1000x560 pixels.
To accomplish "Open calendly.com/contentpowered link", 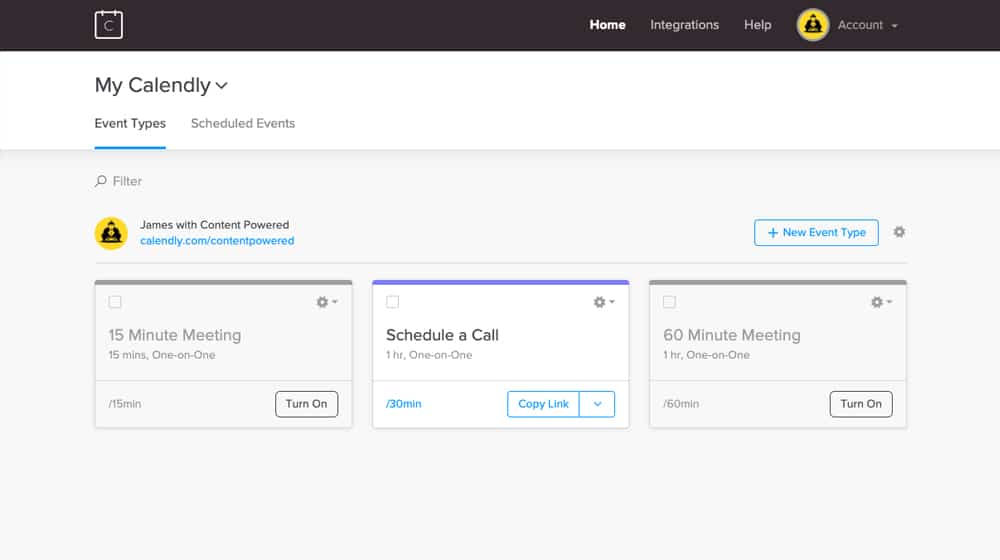I will (x=217, y=240).
